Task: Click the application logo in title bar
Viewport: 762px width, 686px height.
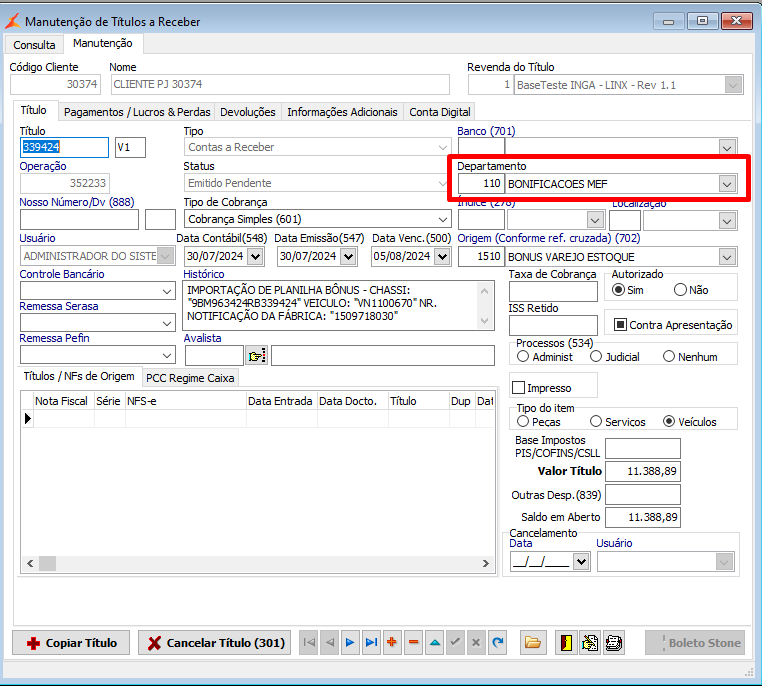Action: point(13,21)
